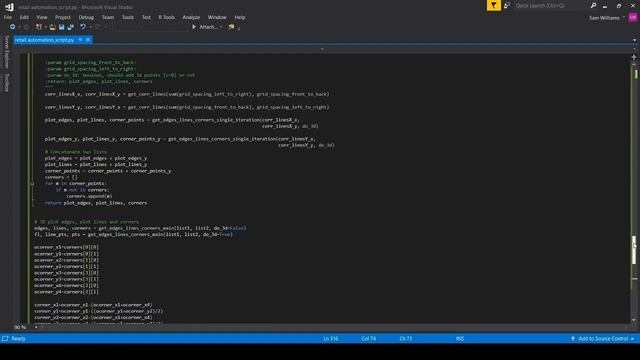Click the 'return plot_edges, plot_lines, corners' line
Viewport: 640px width, 360px height.
coord(96,203)
